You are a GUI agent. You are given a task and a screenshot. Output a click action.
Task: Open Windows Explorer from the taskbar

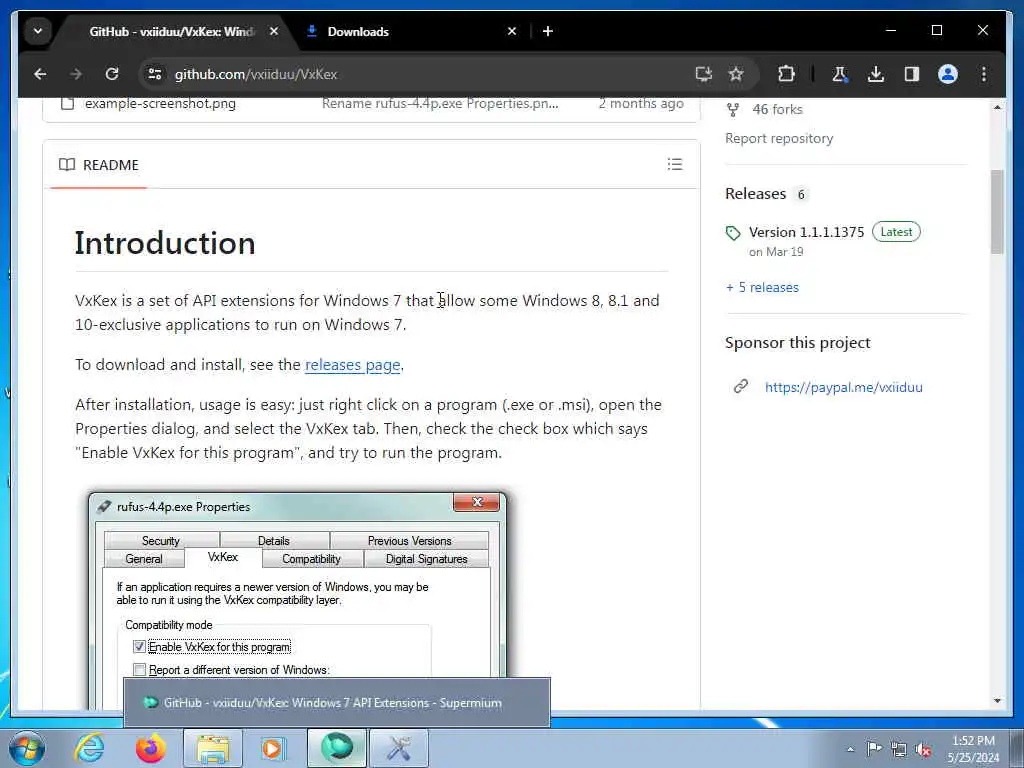(x=213, y=748)
